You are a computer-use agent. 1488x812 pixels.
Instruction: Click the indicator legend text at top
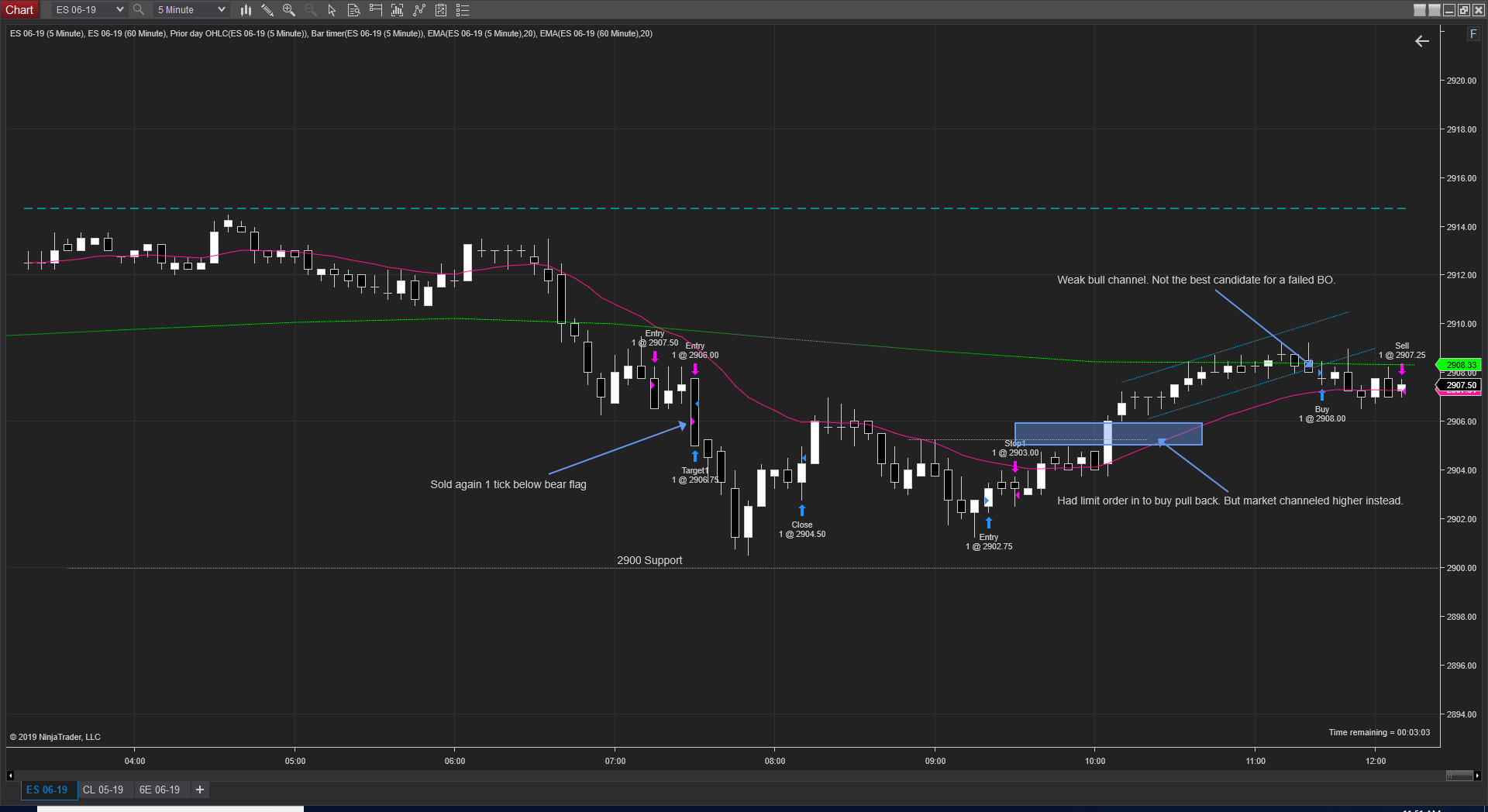pos(331,33)
